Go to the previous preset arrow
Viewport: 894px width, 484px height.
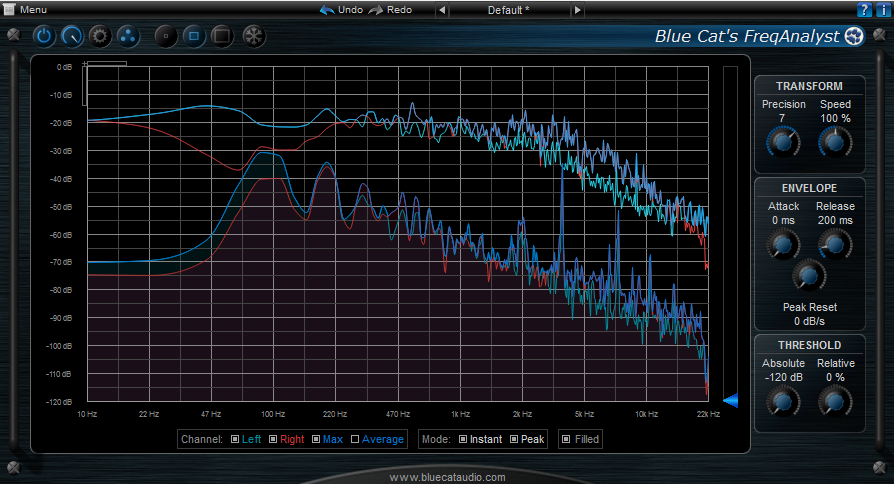(x=442, y=10)
